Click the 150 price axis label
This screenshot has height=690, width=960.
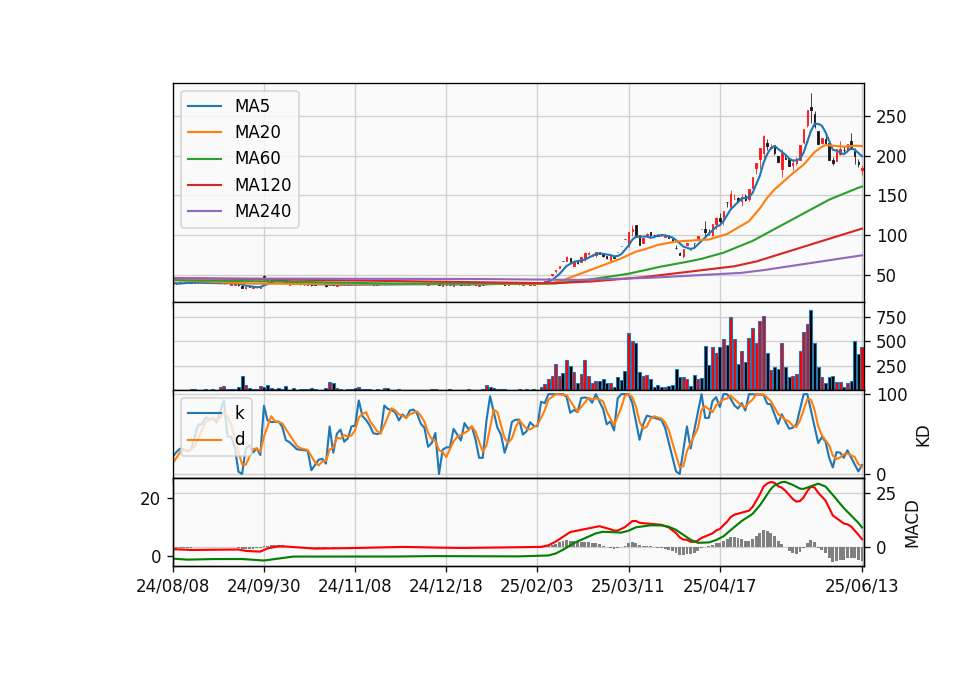click(x=891, y=196)
